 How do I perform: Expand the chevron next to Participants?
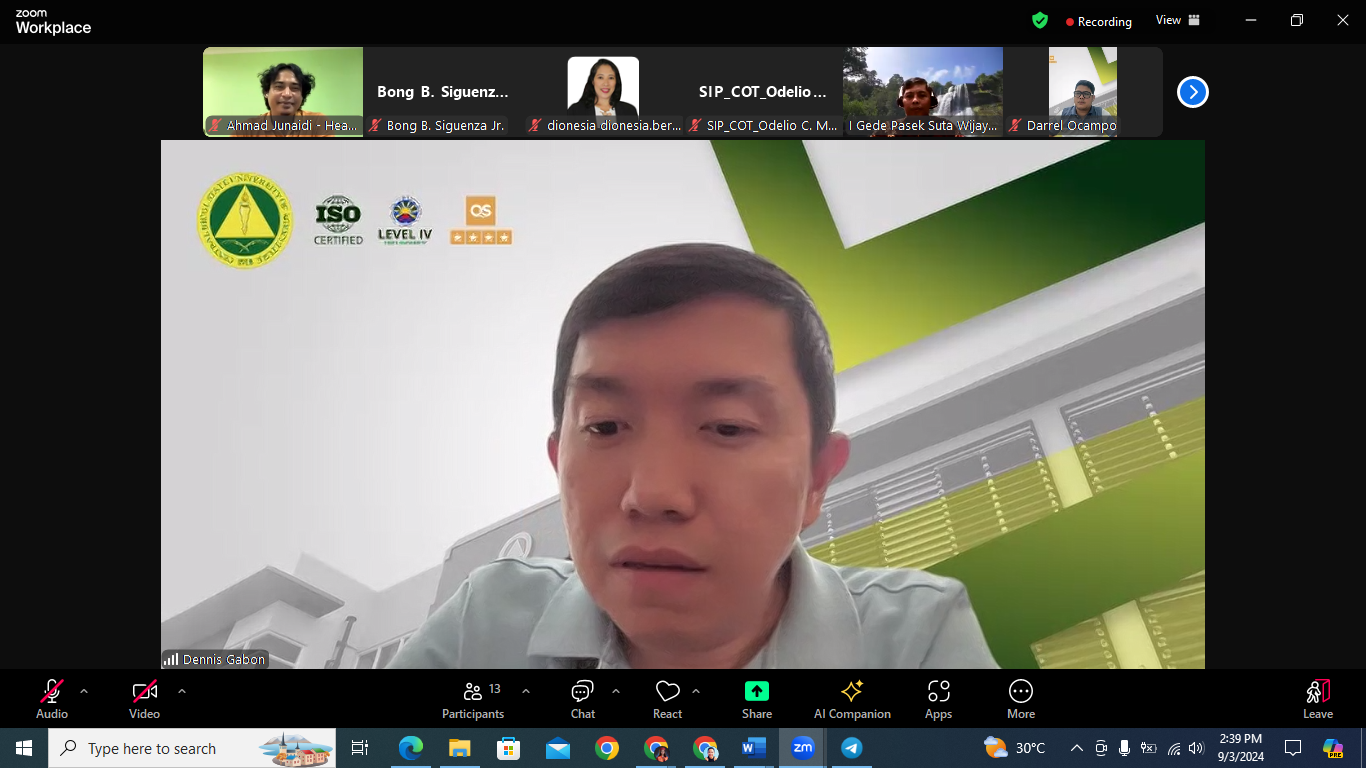click(526, 691)
